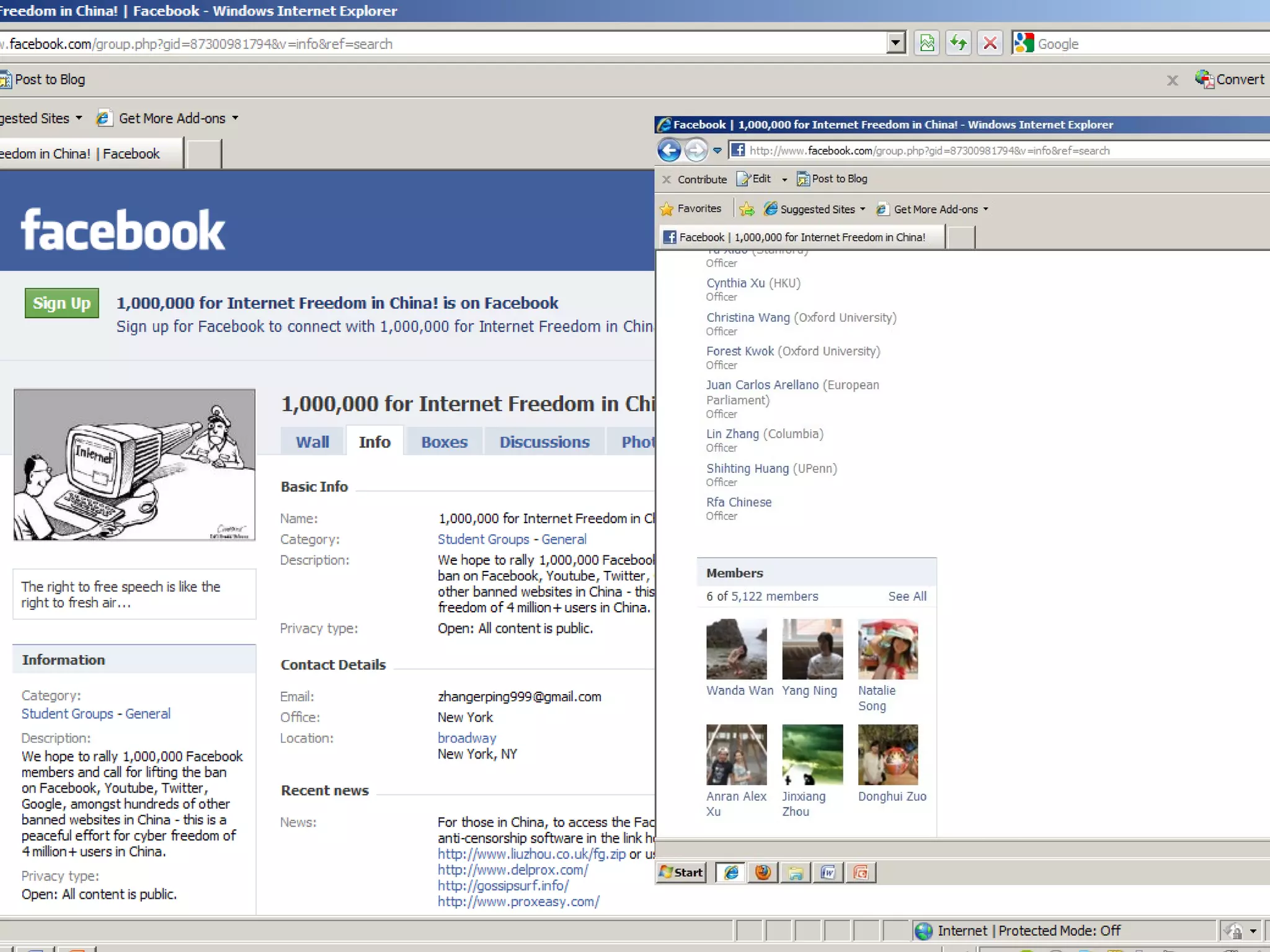
Task: Click compatibility view page icon near address bar
Action: tap(927, 43)
